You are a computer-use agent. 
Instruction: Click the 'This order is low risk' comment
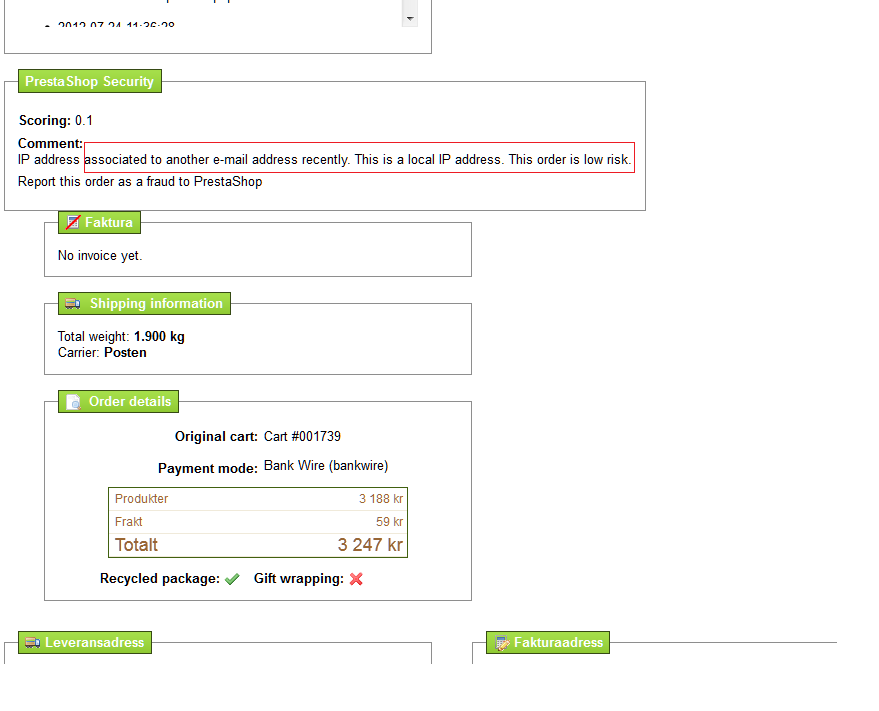tap(570, 160)
